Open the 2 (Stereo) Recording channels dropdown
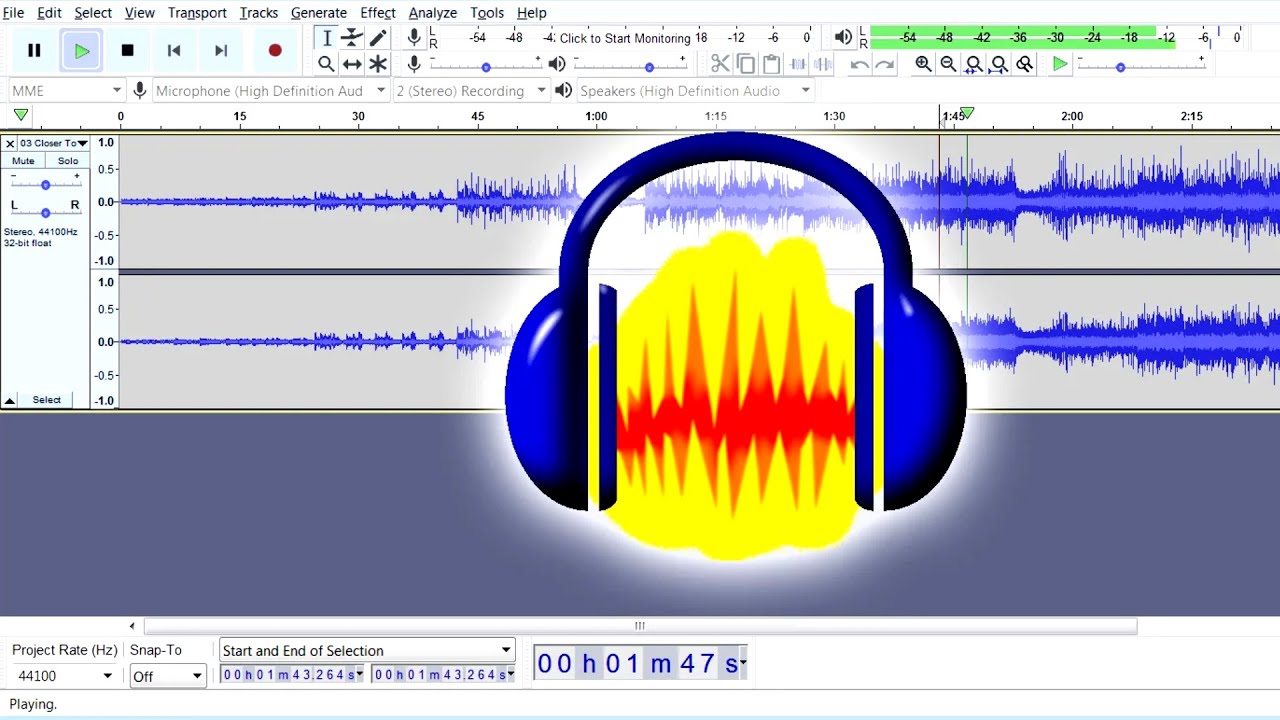This screenshot has width=1280, height=720. click(x=471, y=90)
